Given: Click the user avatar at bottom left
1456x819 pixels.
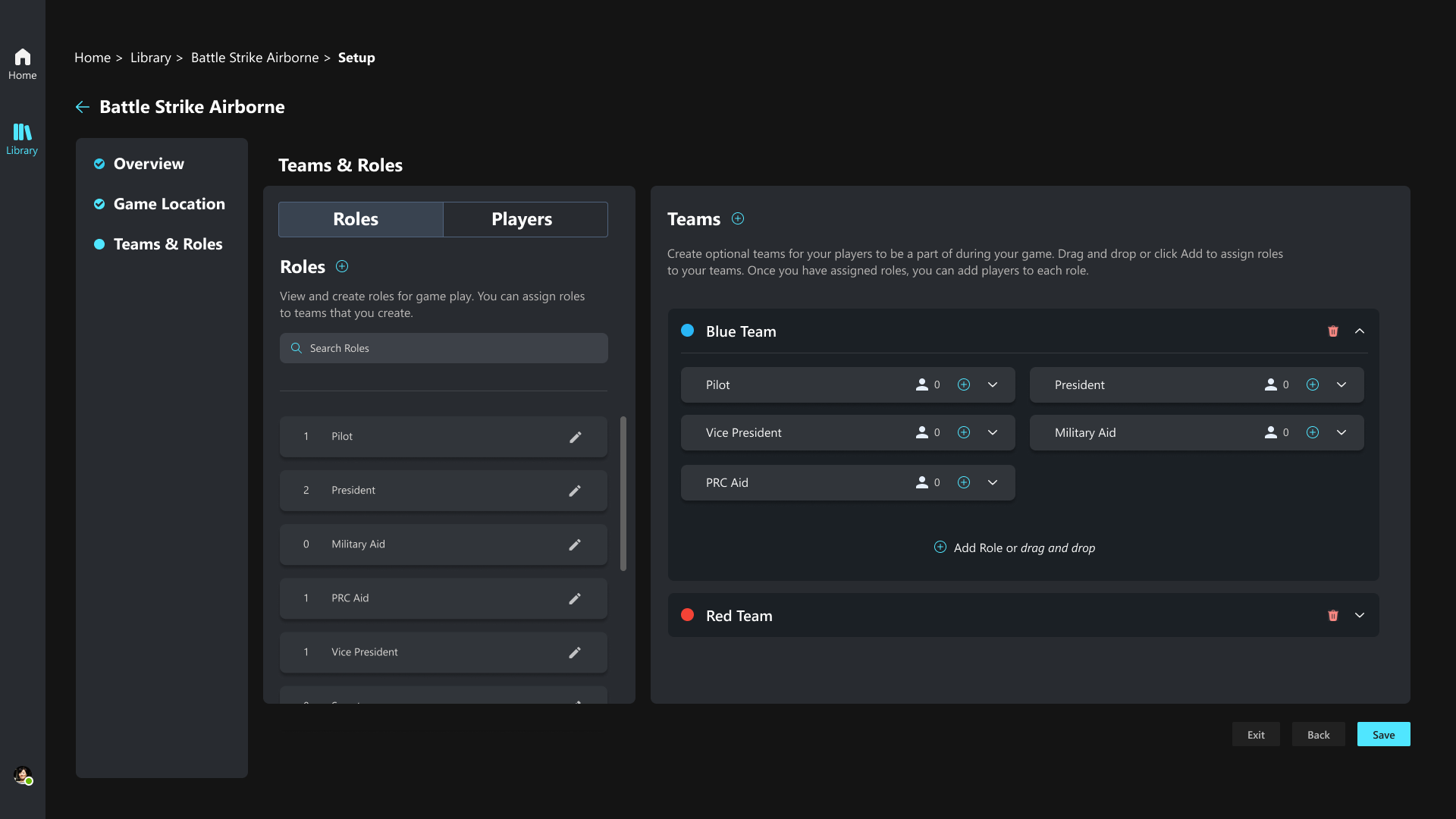Looking at the screenshot, I should pos(23,775).
